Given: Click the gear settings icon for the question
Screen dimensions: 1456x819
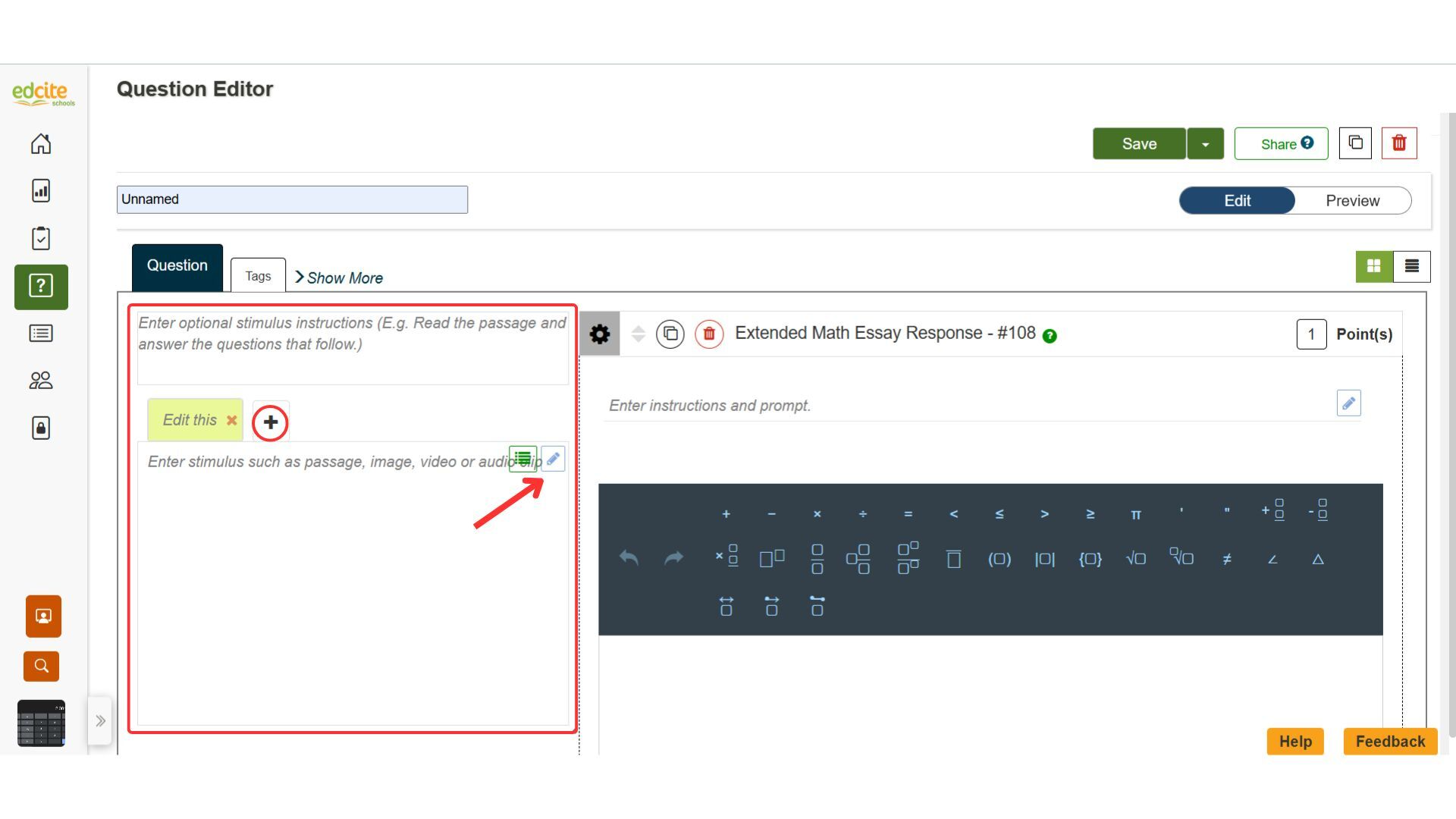Looking at the screenshot, I should pos(599,334).
